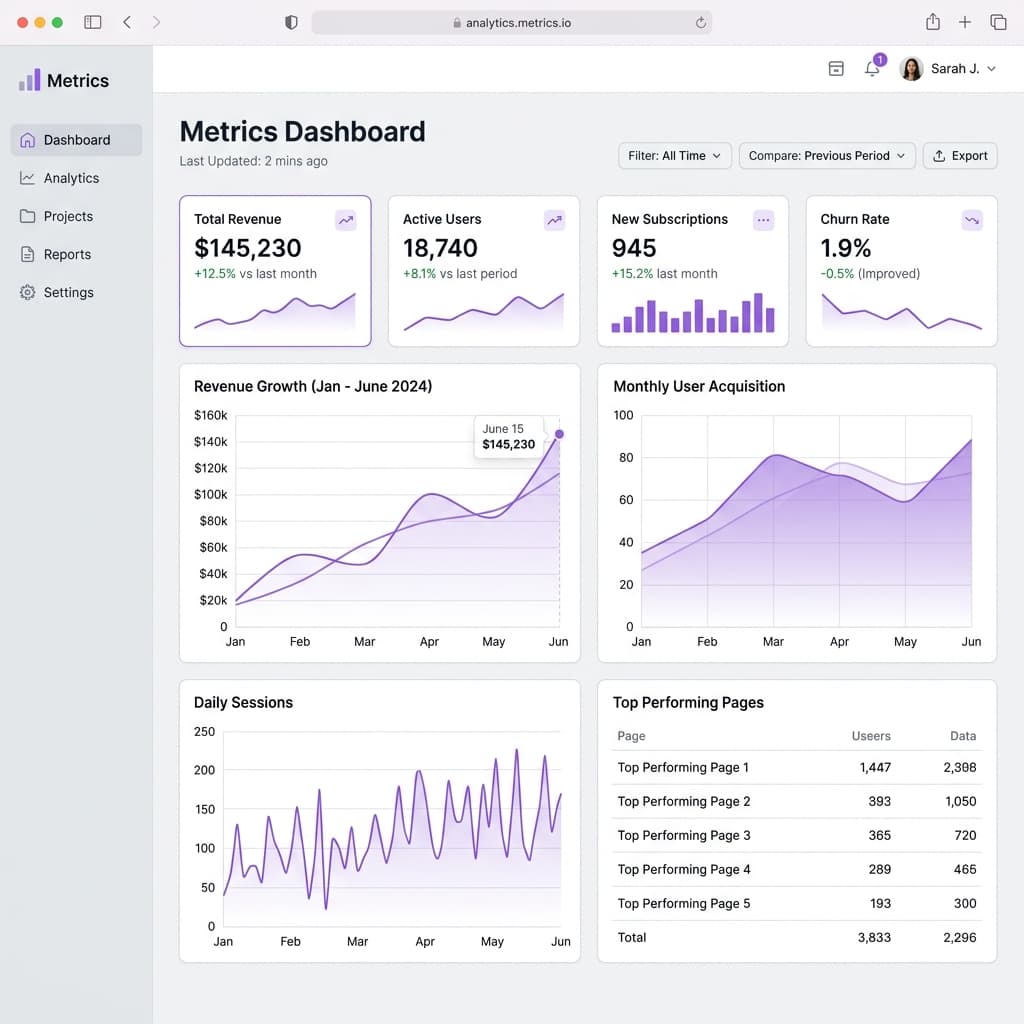1024x1024 pixels.
Task: Open the Compare: Previous Period dropdown
Action: (827, 156)
